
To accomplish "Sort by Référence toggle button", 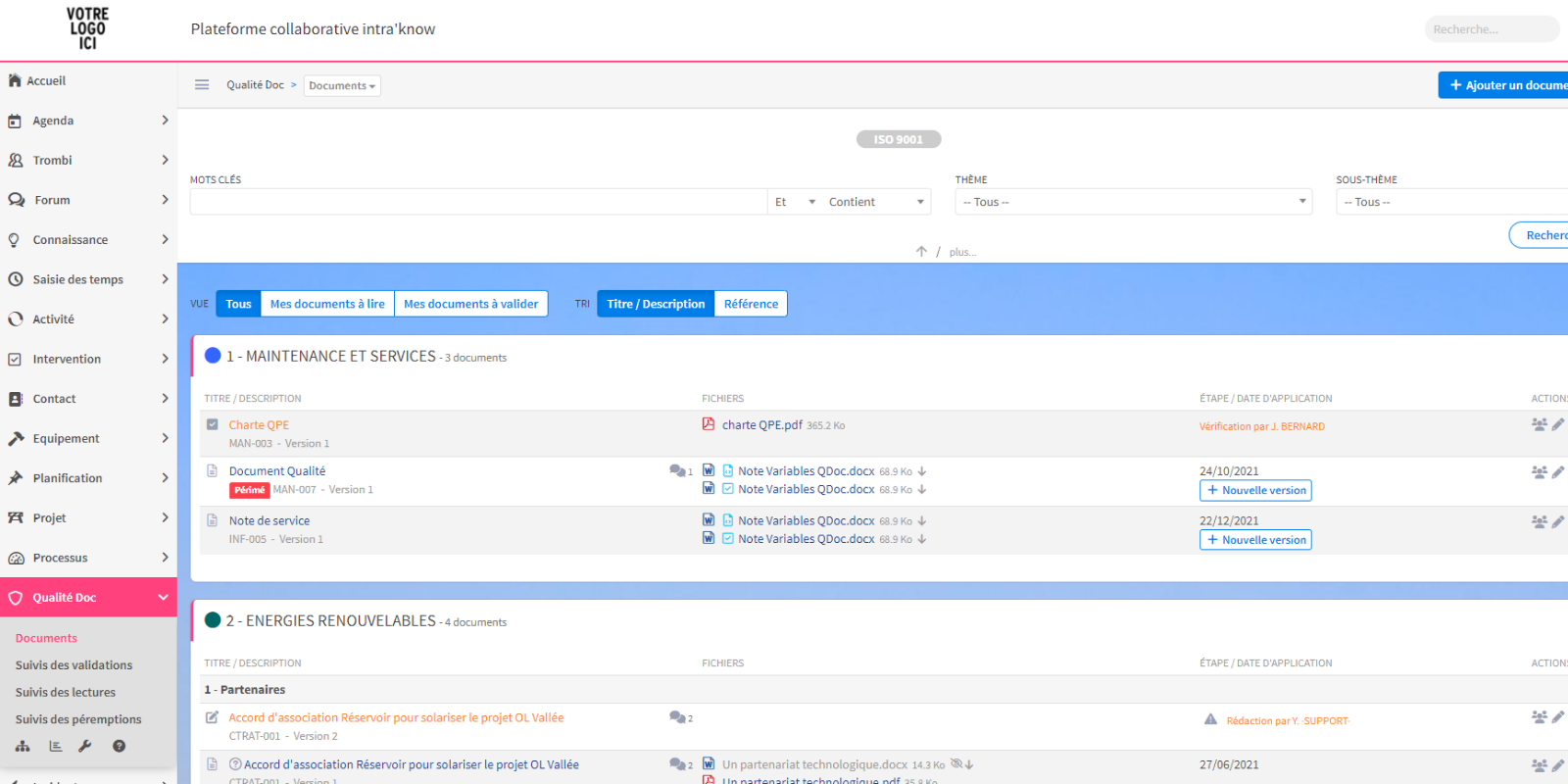I will (x=751, y=304).
